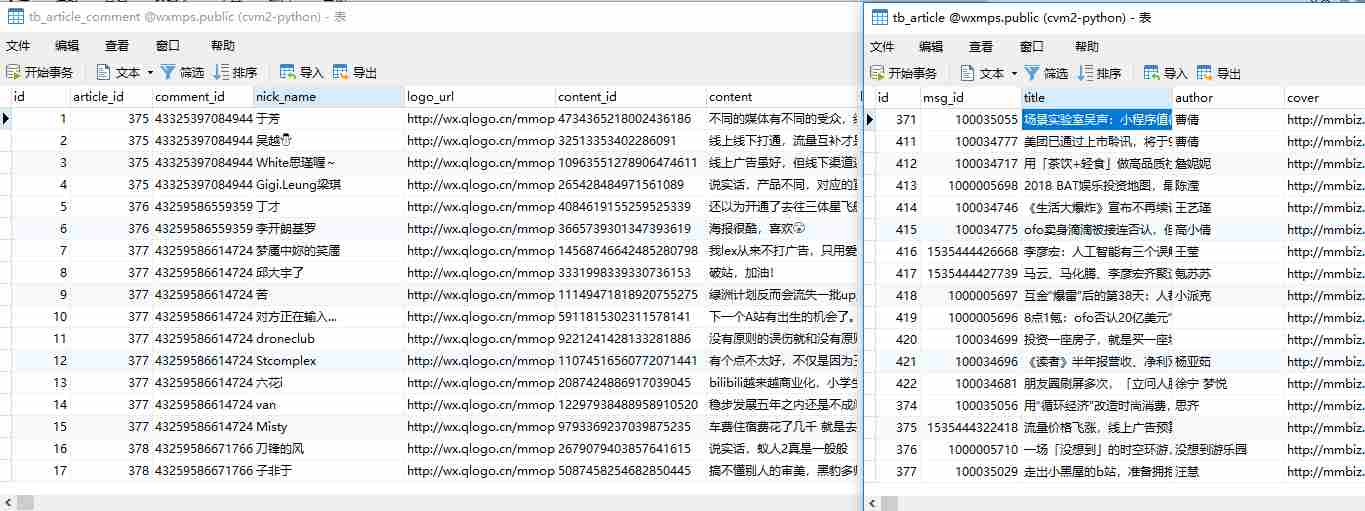The image size is (1365, 511).
Task: Open 文件 menu in tb_article window
Action: (x=882, y=47)
